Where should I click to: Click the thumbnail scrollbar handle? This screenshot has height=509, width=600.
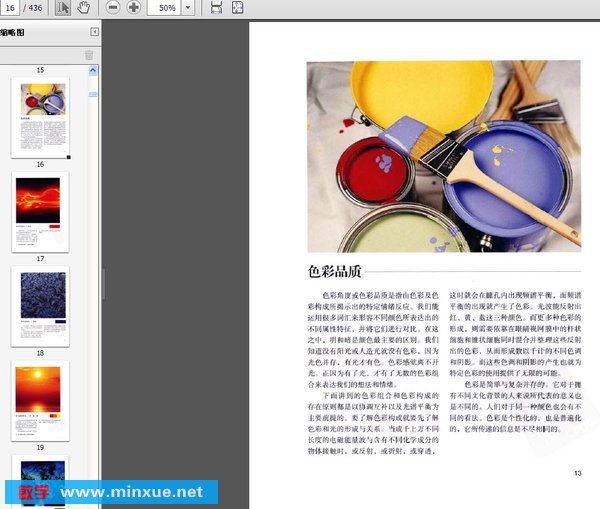(93, 94)
